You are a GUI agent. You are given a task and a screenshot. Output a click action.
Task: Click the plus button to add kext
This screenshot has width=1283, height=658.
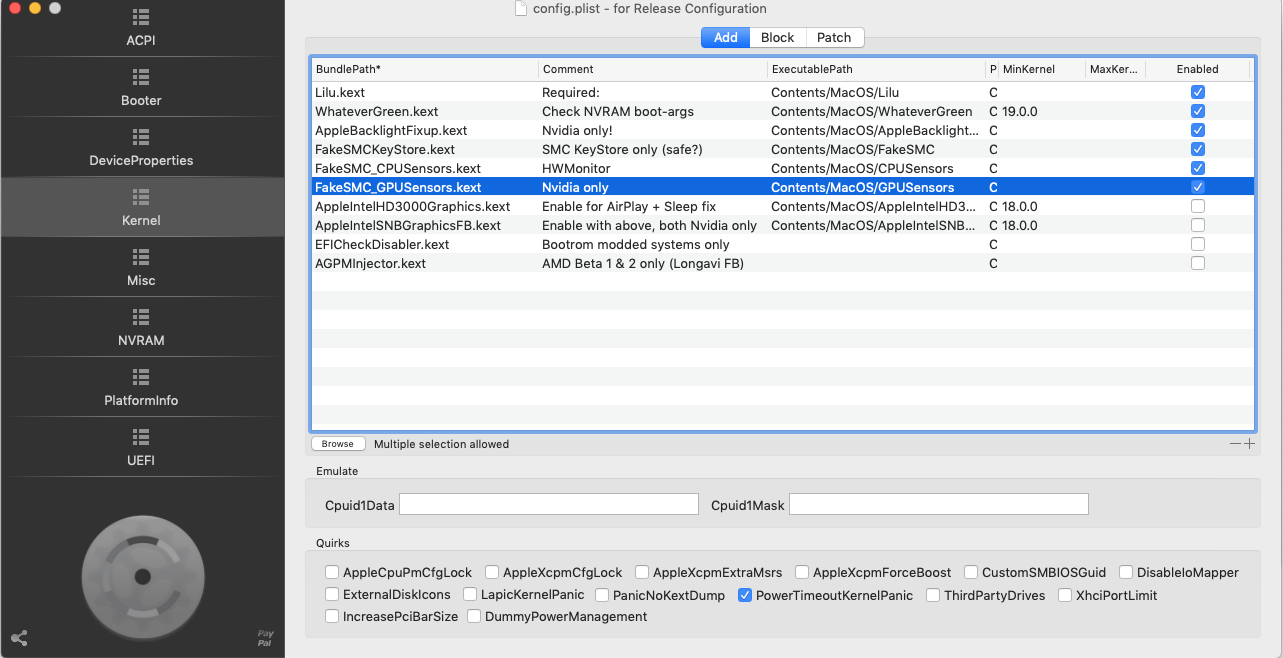(1249, 443)
